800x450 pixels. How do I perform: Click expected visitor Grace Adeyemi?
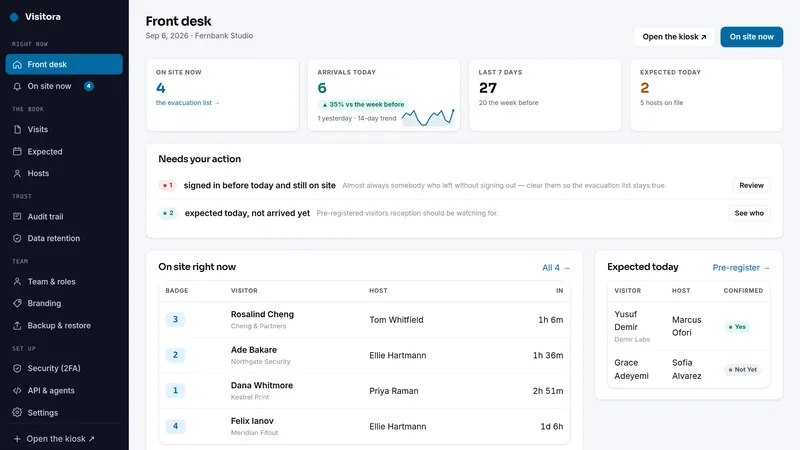point(631,369)
